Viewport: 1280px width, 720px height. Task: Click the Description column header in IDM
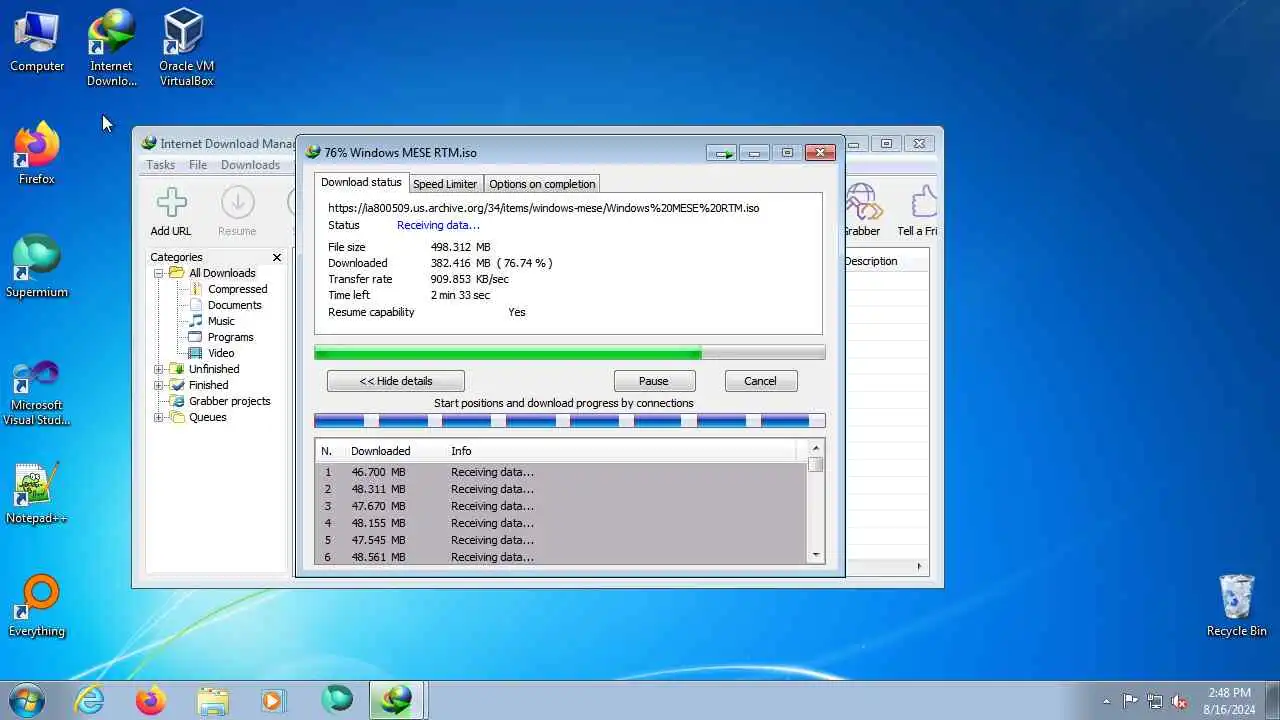click(871, 261)
